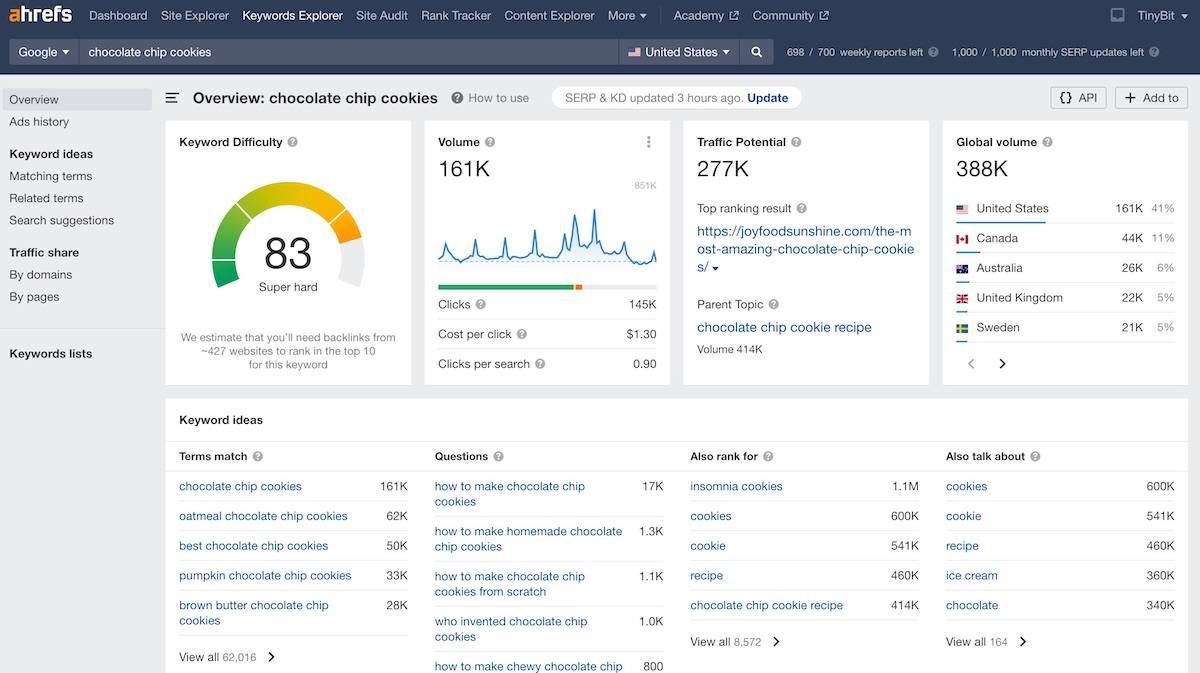The image size is (1200, 673).
Task: Open the joyfoodsunshine top ranking URL
Action: (x=804, y=249)
